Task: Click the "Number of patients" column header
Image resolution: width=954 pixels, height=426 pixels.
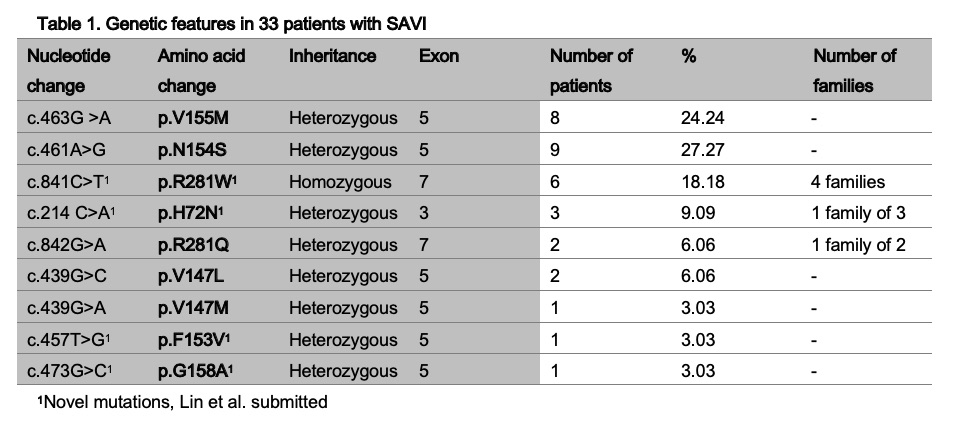Action: [x=591, y=70]
